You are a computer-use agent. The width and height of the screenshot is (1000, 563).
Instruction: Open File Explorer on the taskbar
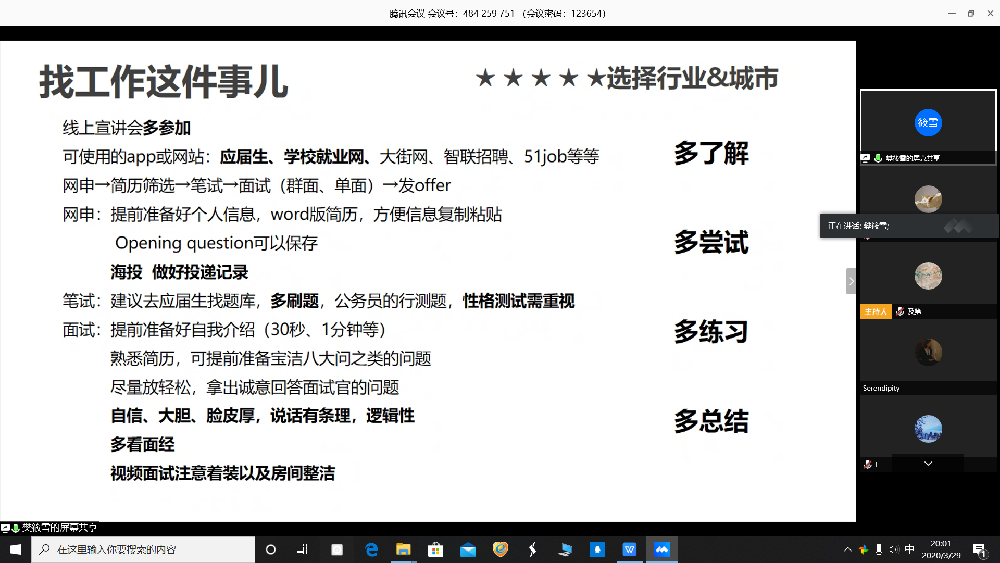(x=403, y=549)
